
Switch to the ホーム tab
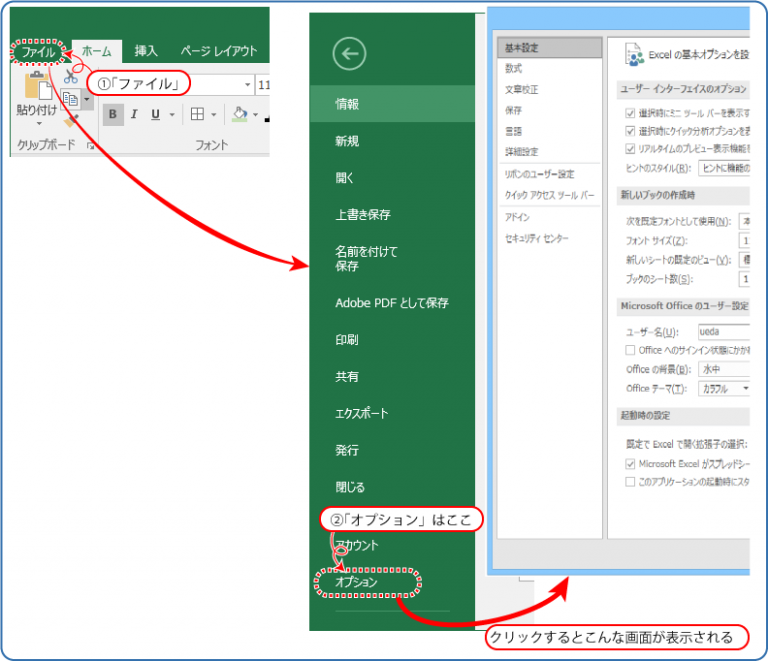tap(96, 51)
